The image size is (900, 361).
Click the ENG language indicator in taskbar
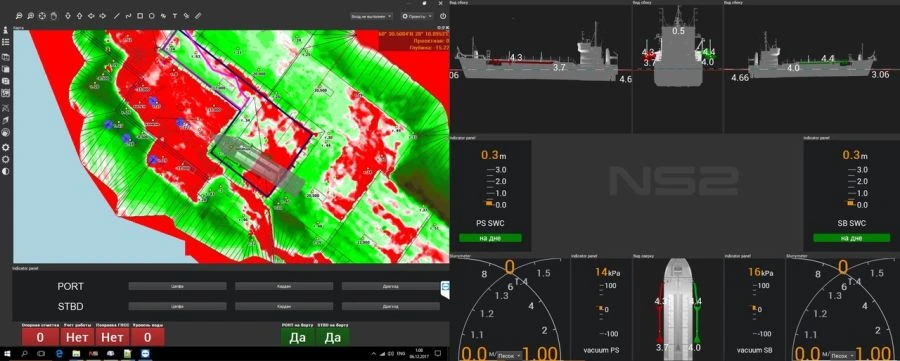401,354
